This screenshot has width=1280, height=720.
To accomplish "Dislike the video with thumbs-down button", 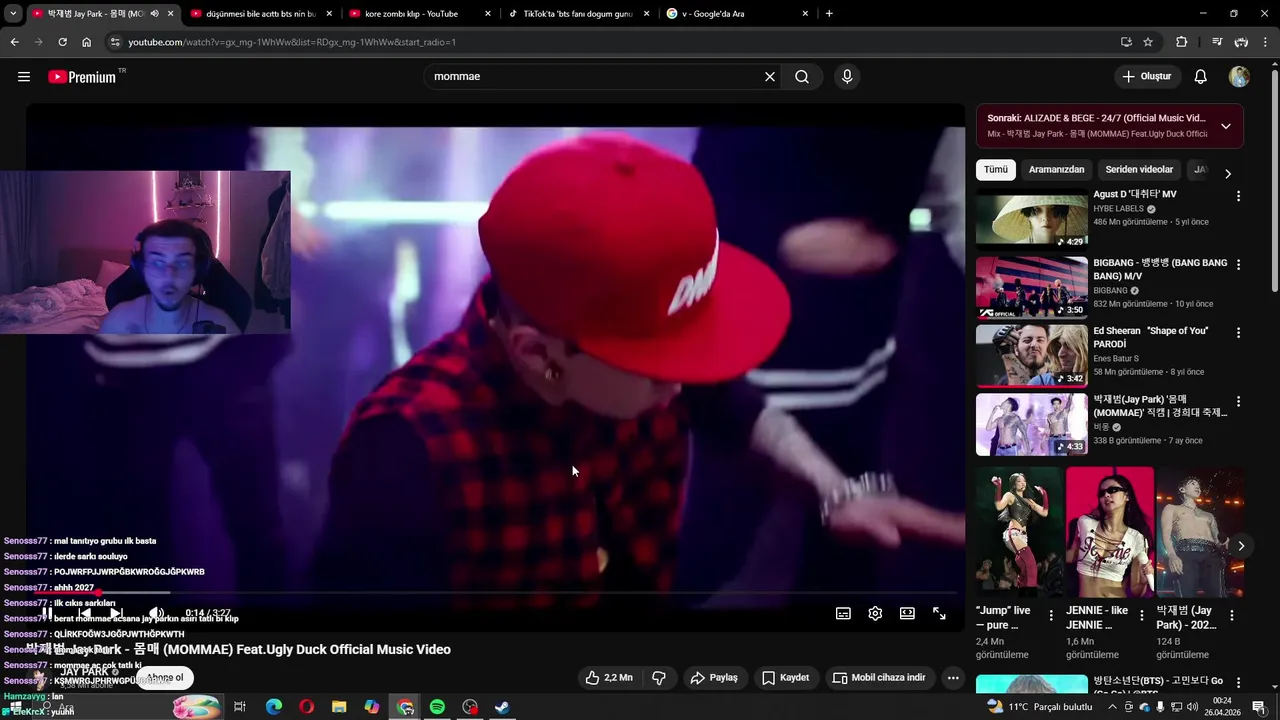I will [659, 678].
